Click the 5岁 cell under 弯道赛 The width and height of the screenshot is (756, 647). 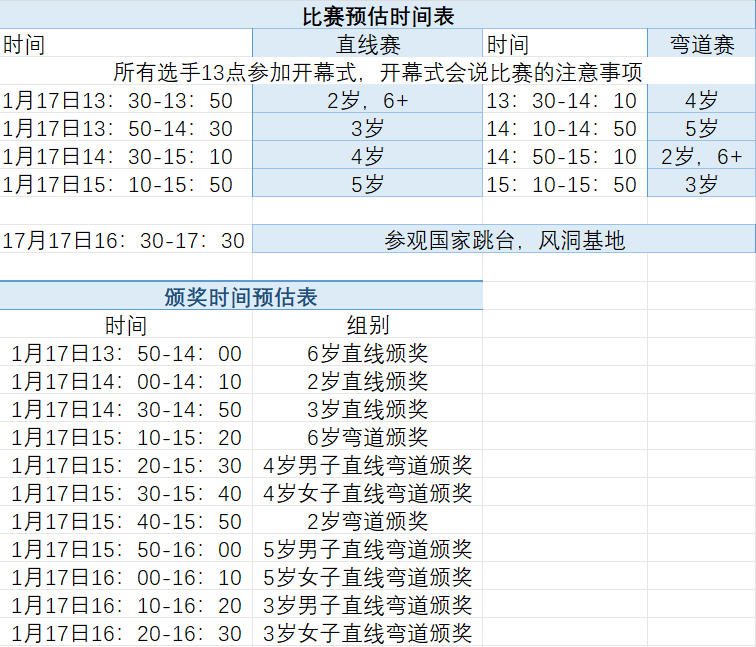coord(701,128)
